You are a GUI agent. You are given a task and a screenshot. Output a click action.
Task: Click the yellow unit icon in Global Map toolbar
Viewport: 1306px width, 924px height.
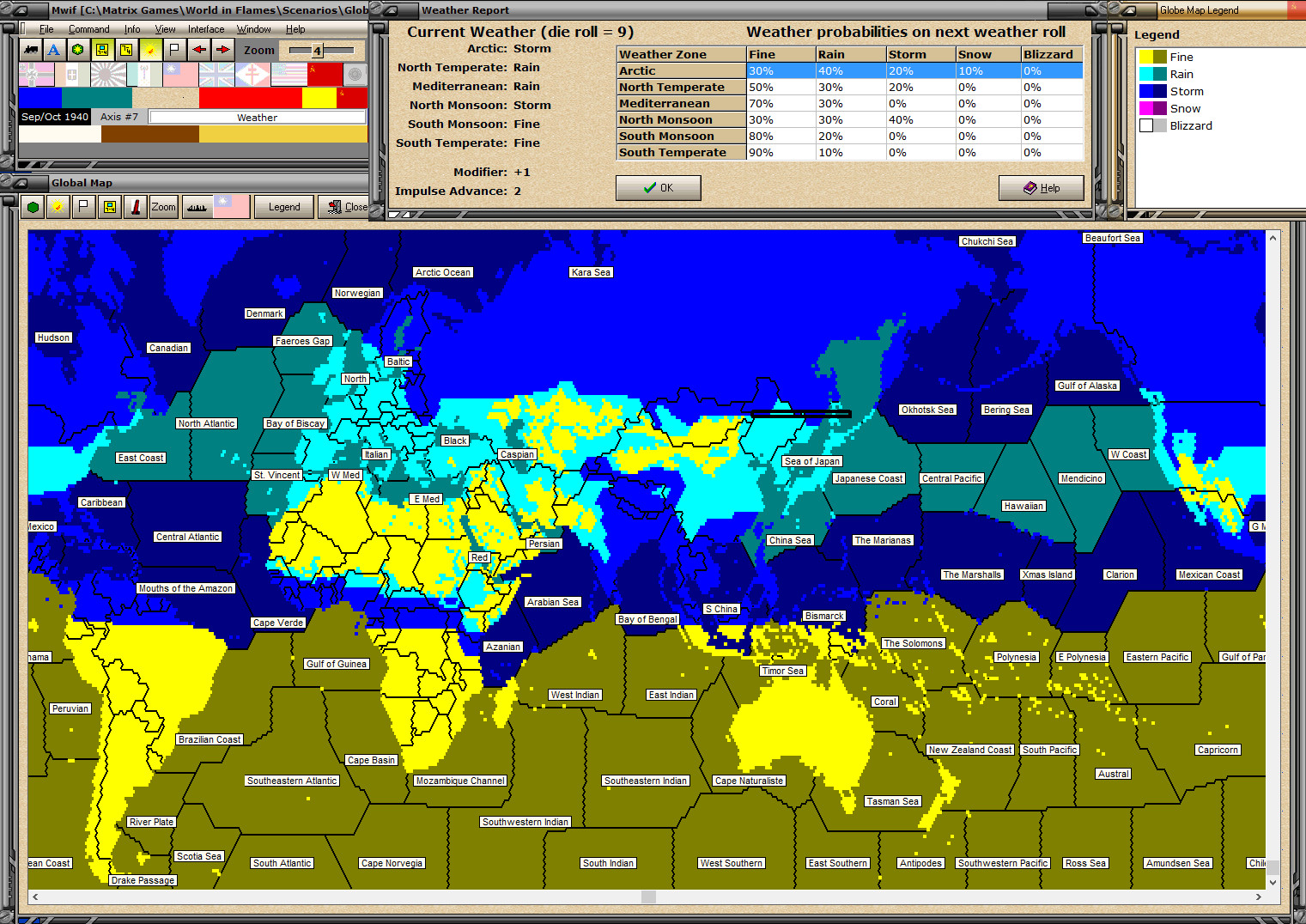(x=109, y=207)
